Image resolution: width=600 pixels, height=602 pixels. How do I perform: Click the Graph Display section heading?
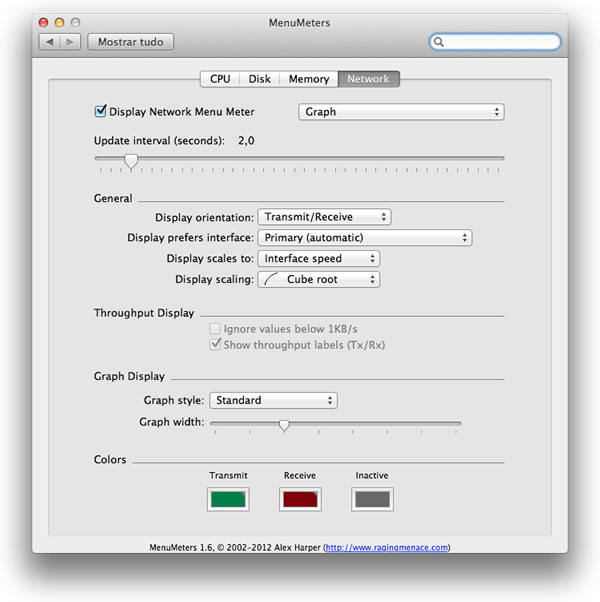129,376
